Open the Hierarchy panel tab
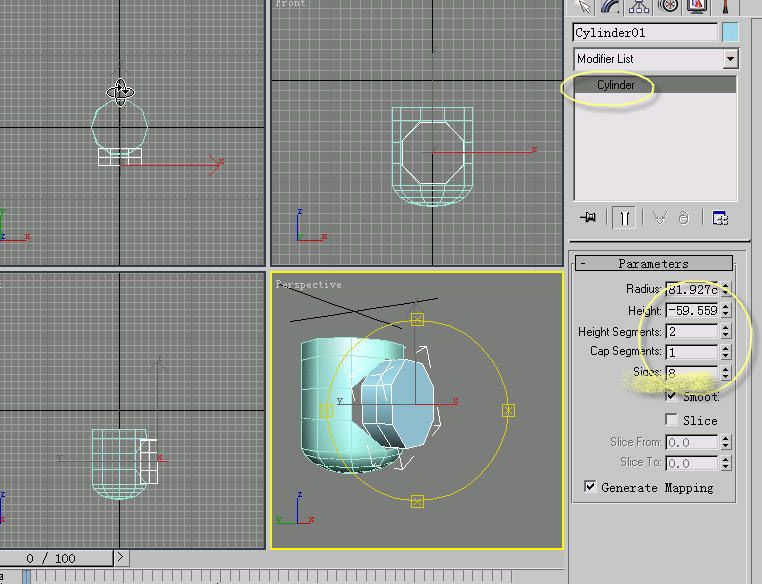This screenshot has width=762, height=584. click(639, 6)
